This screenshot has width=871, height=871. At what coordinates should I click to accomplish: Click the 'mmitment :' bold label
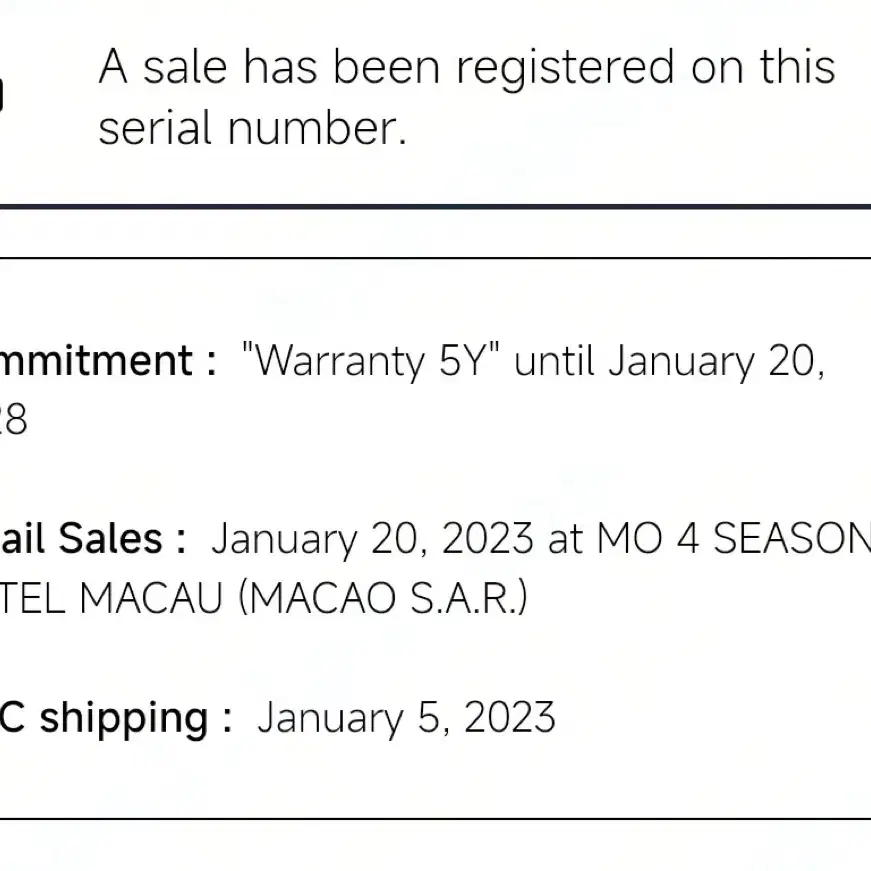[x=108, y=361]
